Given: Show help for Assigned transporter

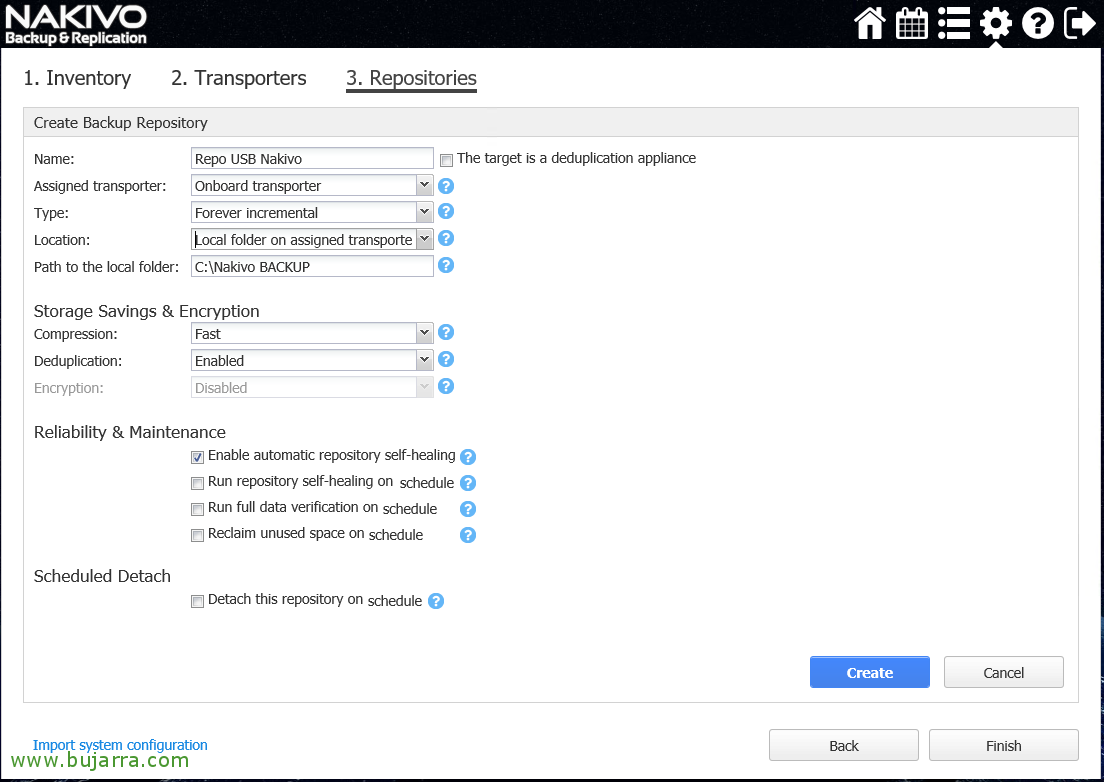Looking at the screenshot, I should pos(446,186).
